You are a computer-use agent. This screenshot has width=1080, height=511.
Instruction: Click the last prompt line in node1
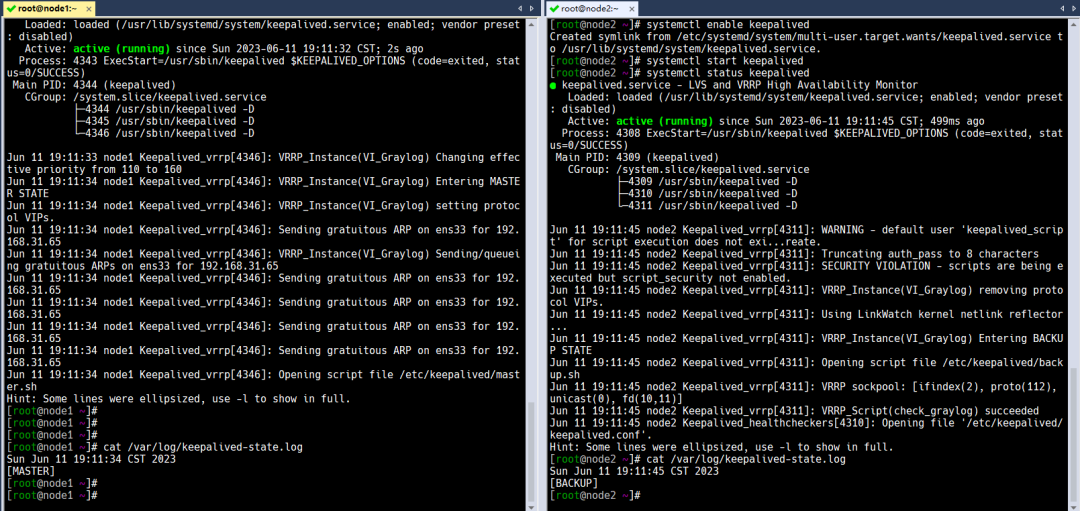[x=52, y=495]
